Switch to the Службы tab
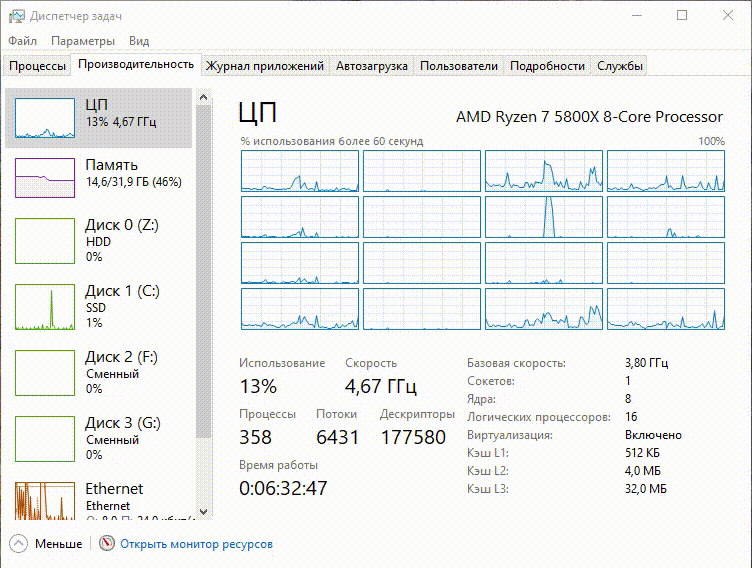752x568 pixels. [620, 66]
